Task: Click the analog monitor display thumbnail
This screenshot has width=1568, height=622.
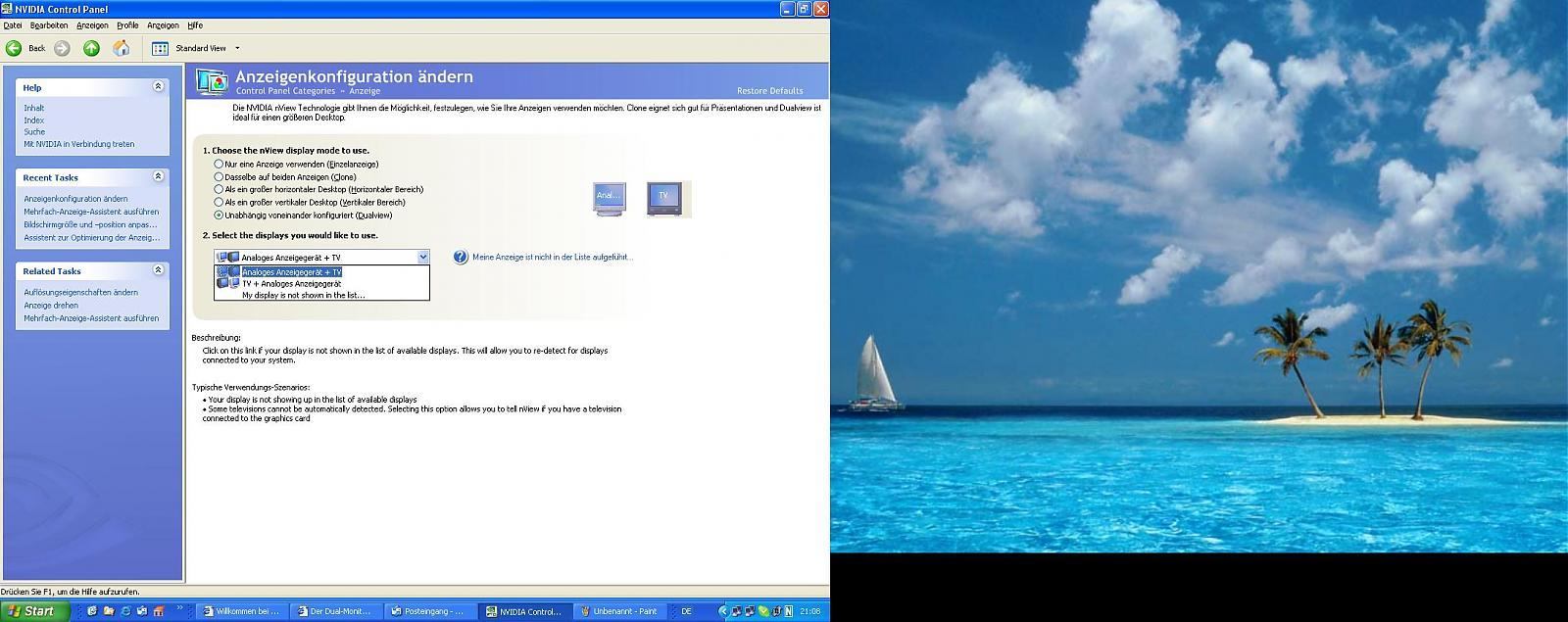Action: coord(609,197)
